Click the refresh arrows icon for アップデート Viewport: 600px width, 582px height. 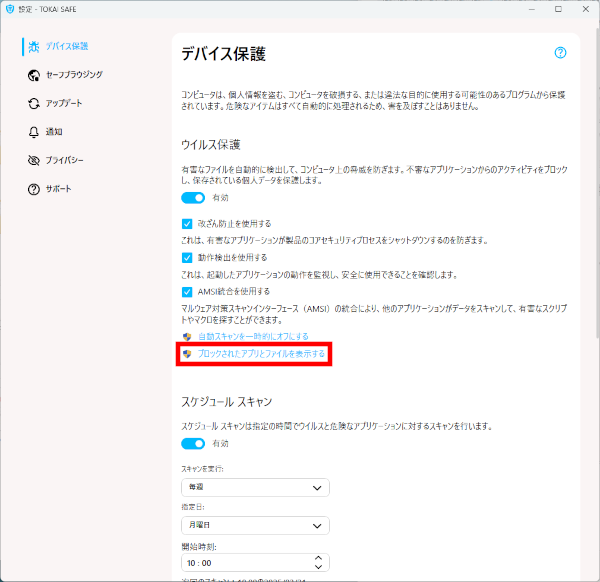34,103
